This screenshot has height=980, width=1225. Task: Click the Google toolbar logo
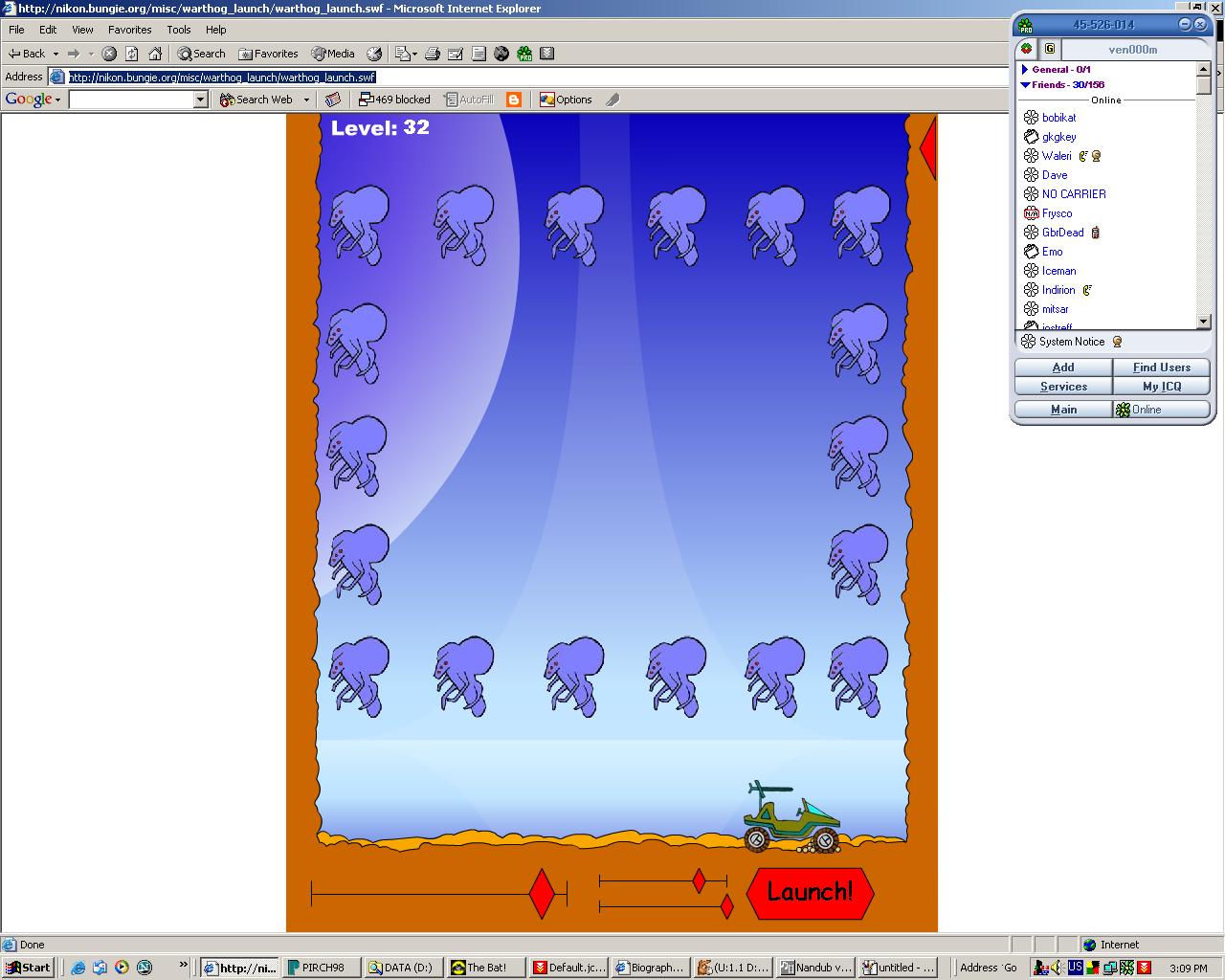click(x=28, y=100)
